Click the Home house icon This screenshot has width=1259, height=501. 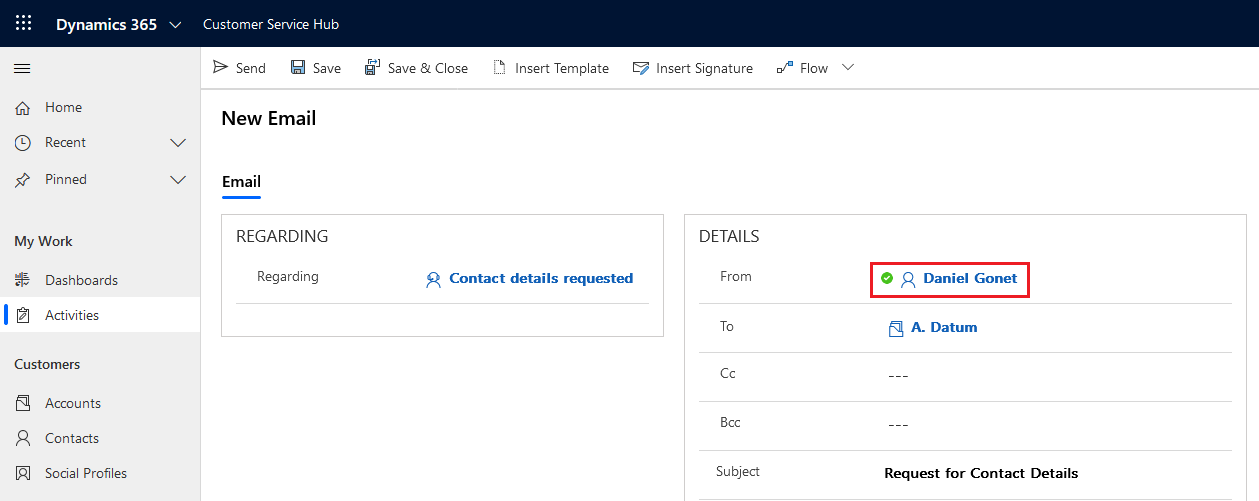(x=22, y=108)
